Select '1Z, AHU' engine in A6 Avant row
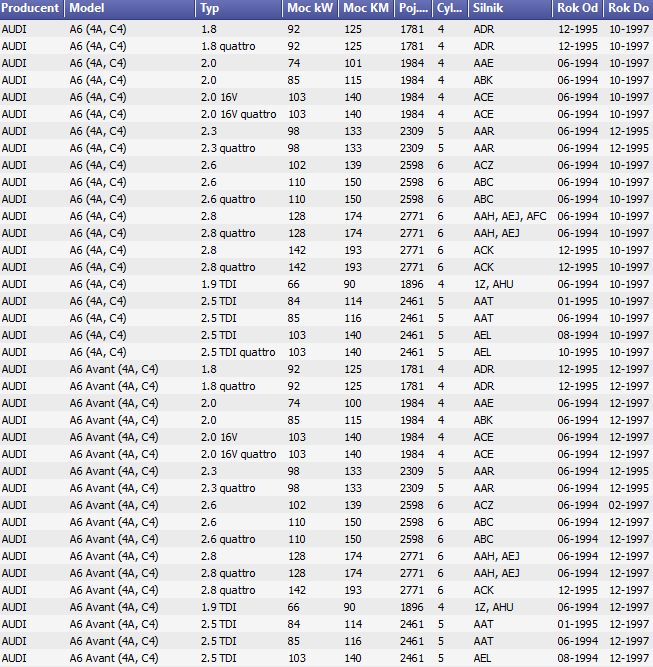This screenshot has width=653, height=667. (x=493, y=607)
